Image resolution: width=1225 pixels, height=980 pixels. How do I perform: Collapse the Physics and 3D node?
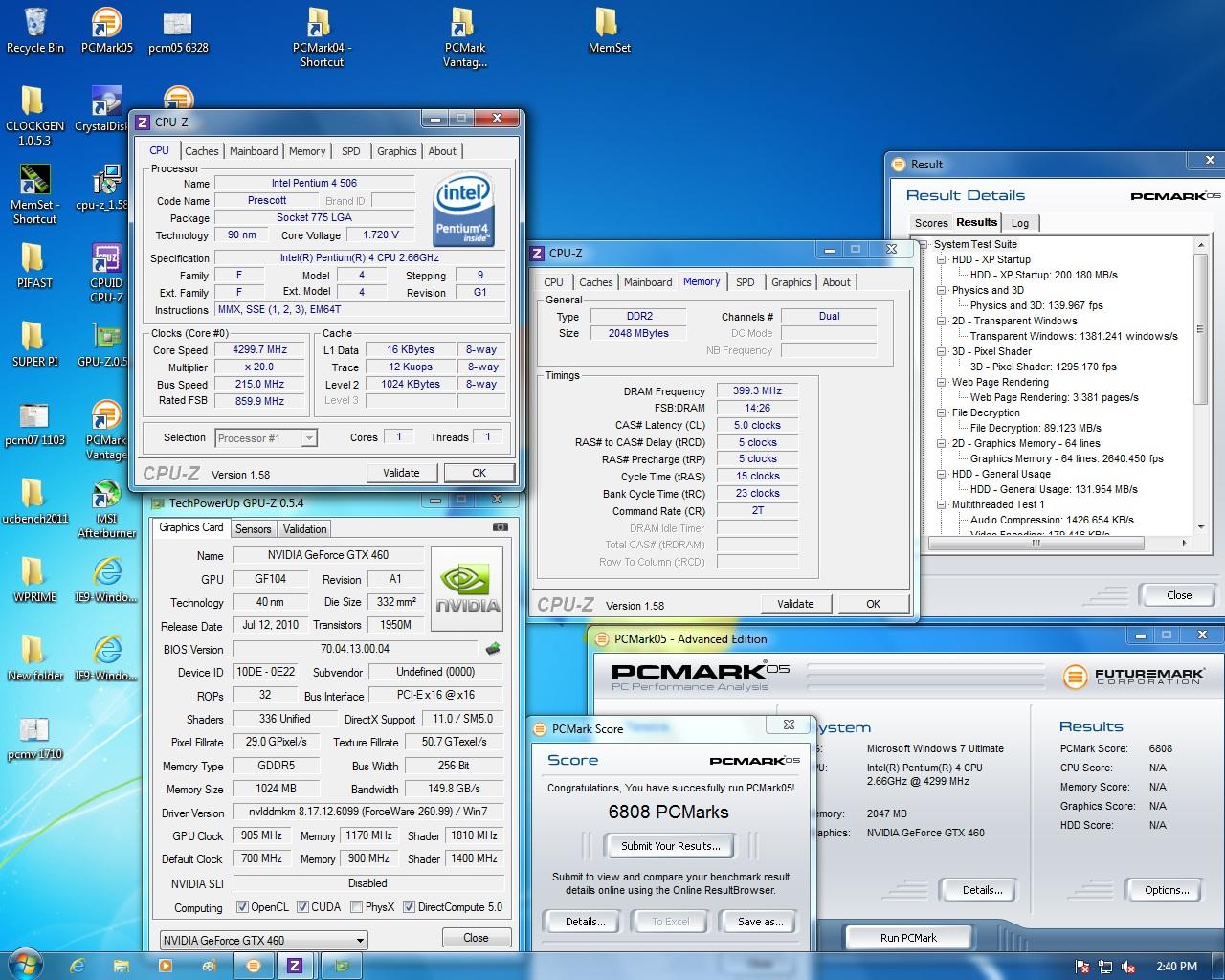click(x=942, y=290)
